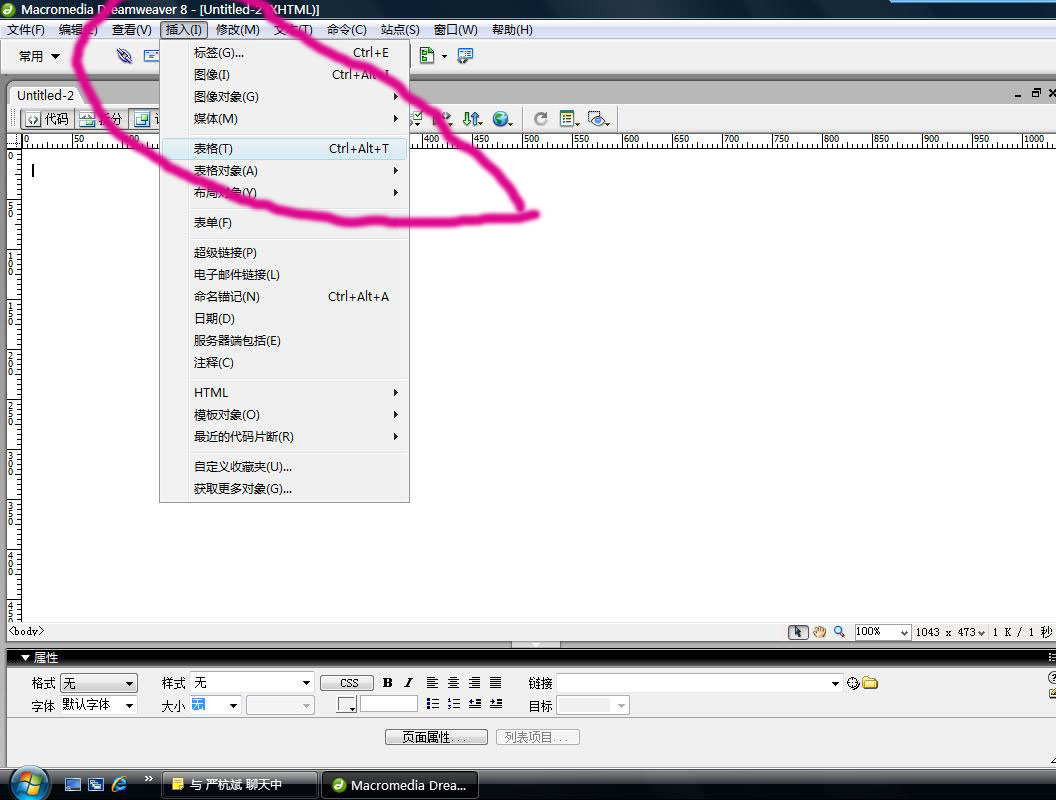
Task: Activate the Zoom magnifier tool in status bar
Action: pyautogui.click(x=839, y=632)
